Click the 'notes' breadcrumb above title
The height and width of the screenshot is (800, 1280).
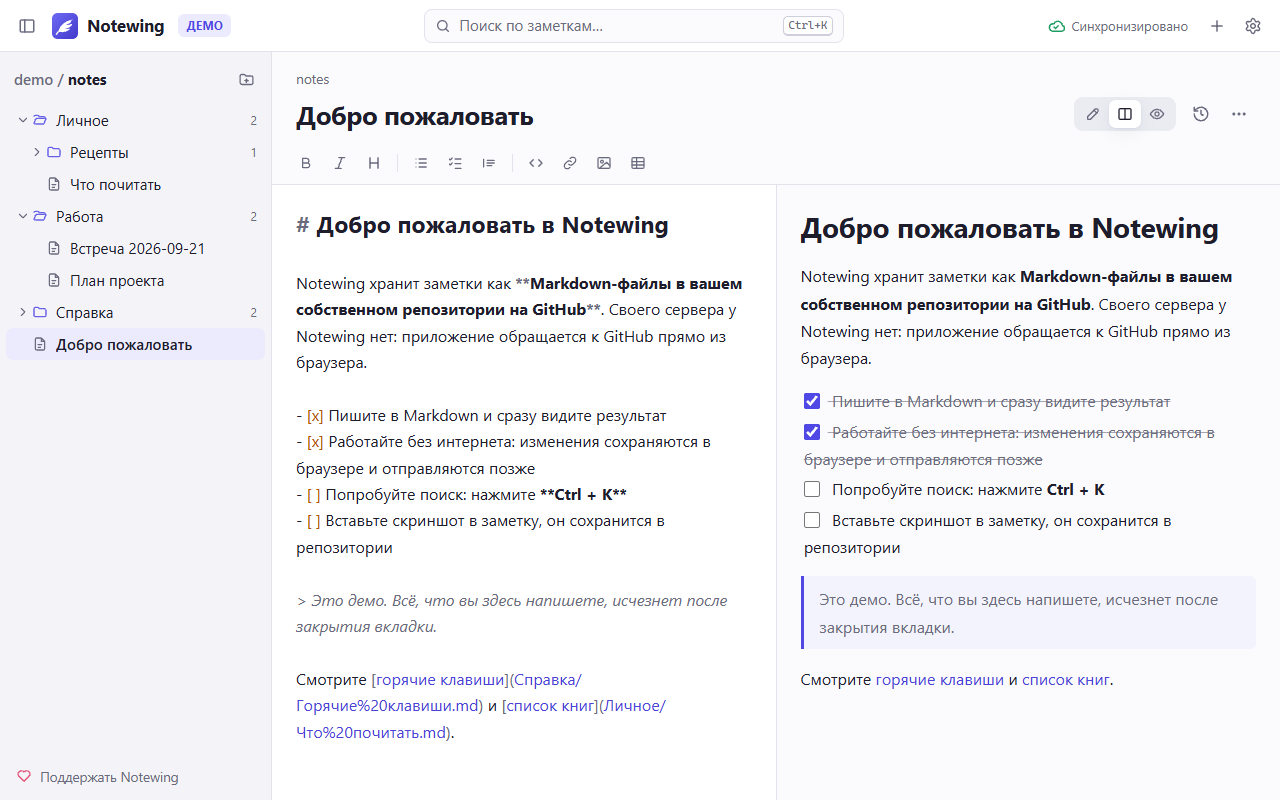tap(312, 80)
